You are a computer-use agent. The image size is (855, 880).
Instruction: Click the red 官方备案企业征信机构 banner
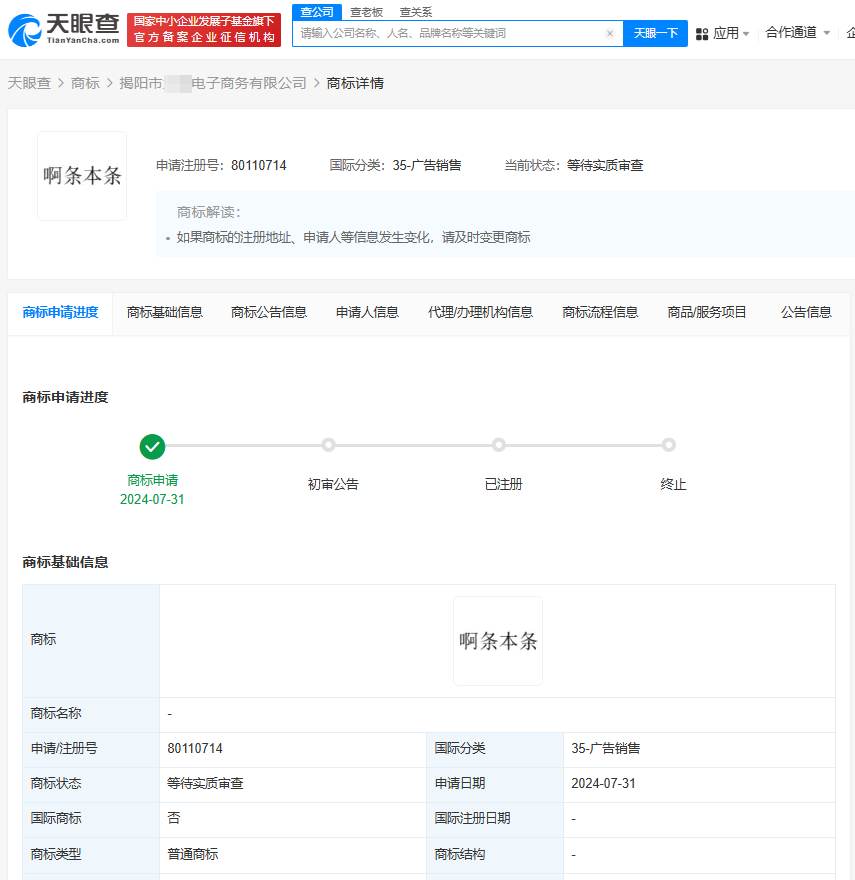[204, 30]
